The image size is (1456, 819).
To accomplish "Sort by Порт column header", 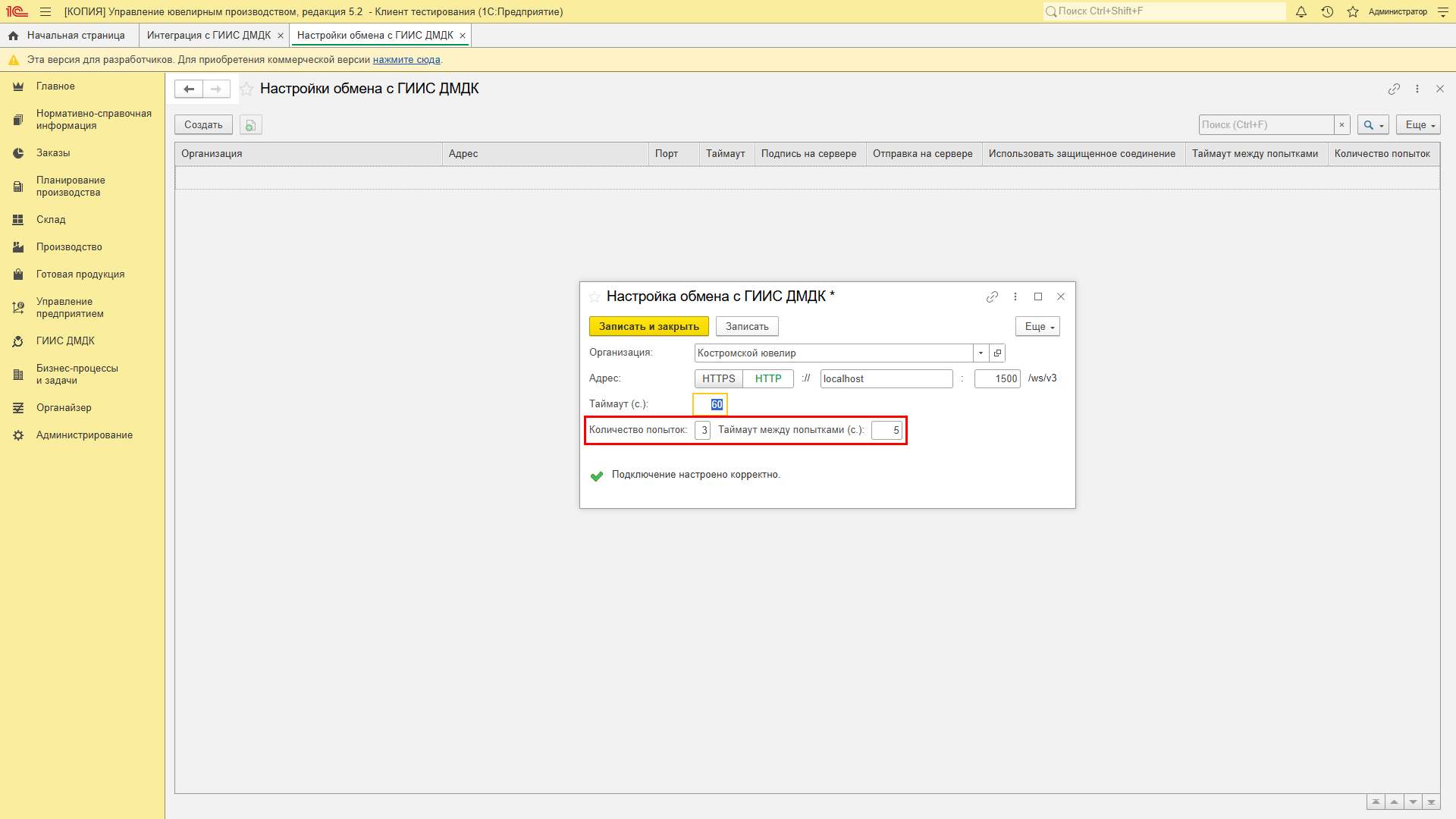I will (674, 154).
